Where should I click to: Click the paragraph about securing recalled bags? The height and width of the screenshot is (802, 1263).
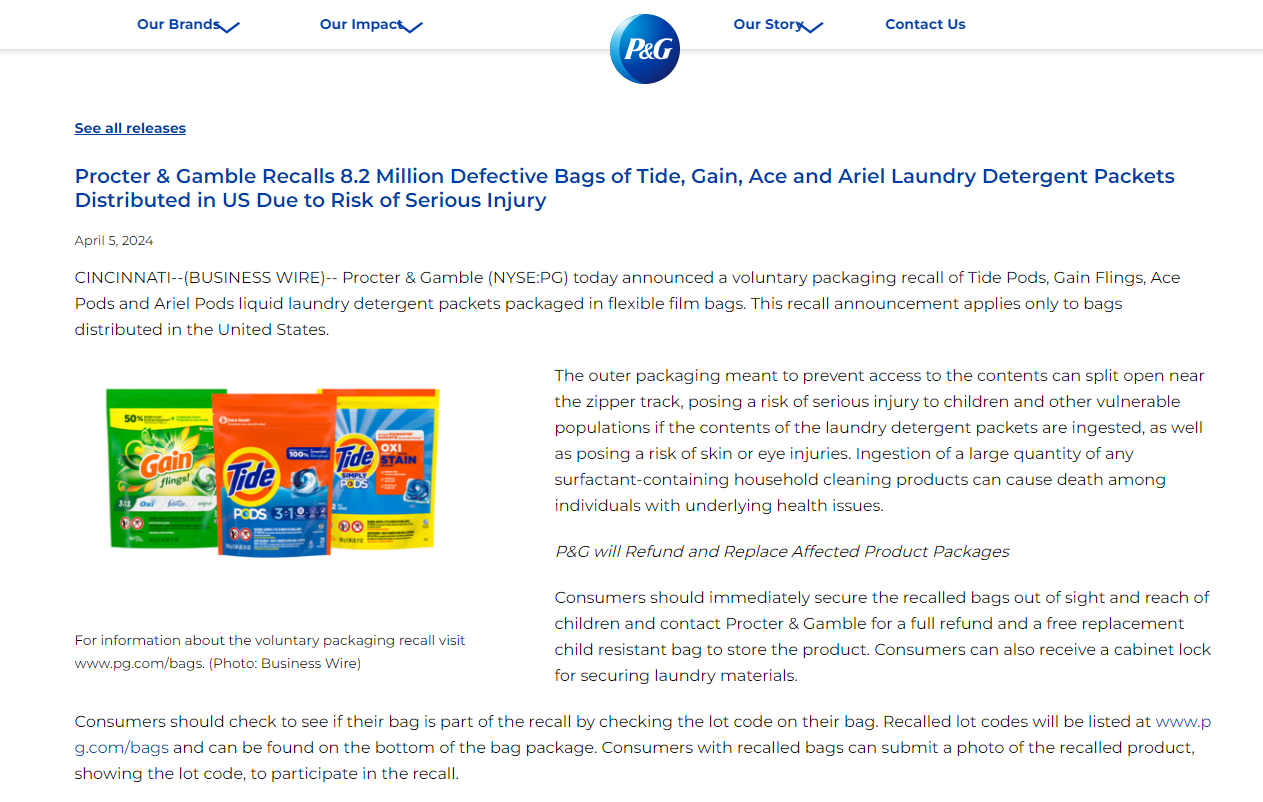point(882,636)
